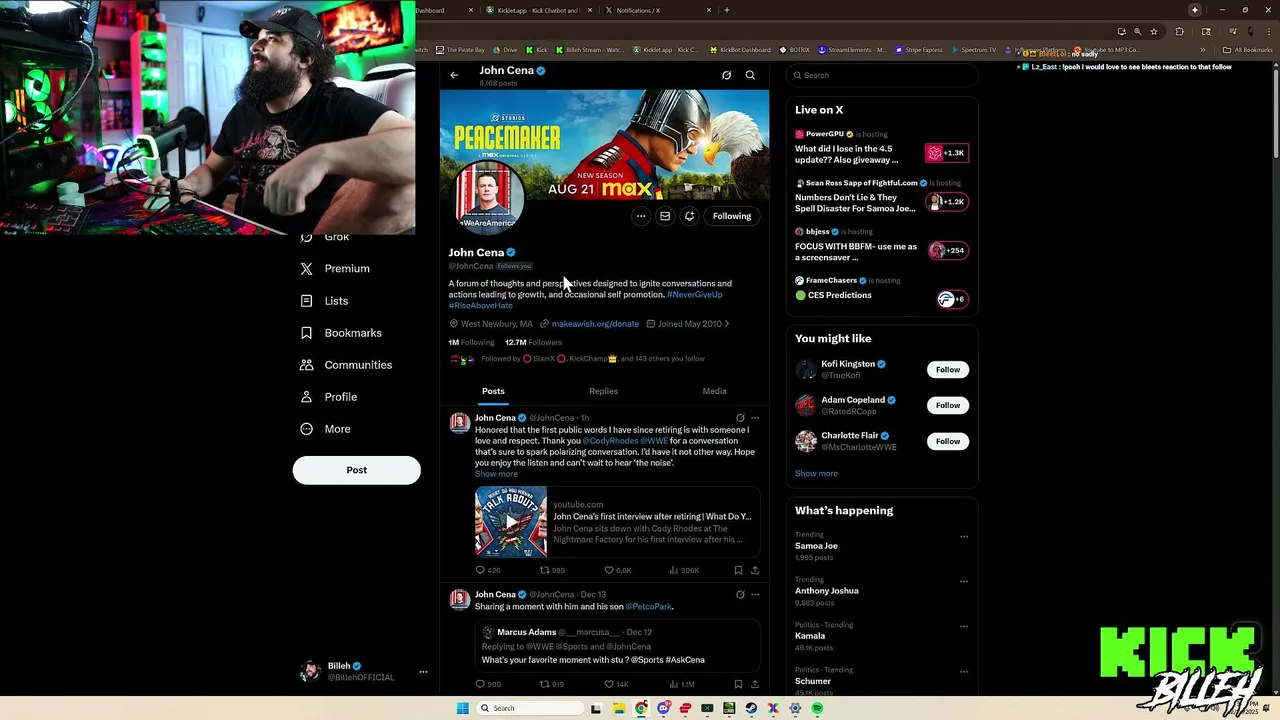This screenshot has width=1280, height=720.
Task: Expand the More menu in the sidebar
Action: click(325, 429)
